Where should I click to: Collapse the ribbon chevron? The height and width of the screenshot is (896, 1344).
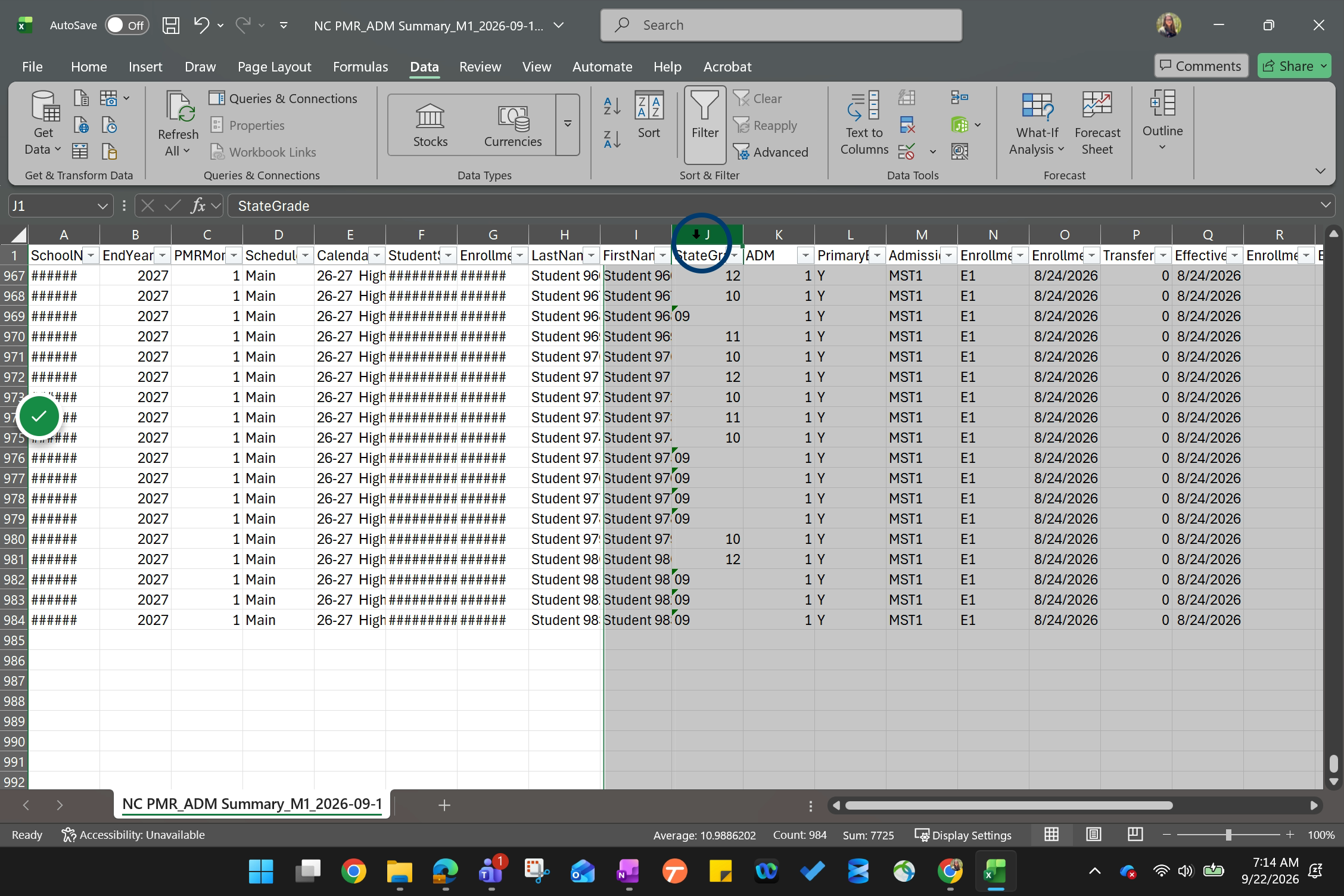pos(1320,172)
